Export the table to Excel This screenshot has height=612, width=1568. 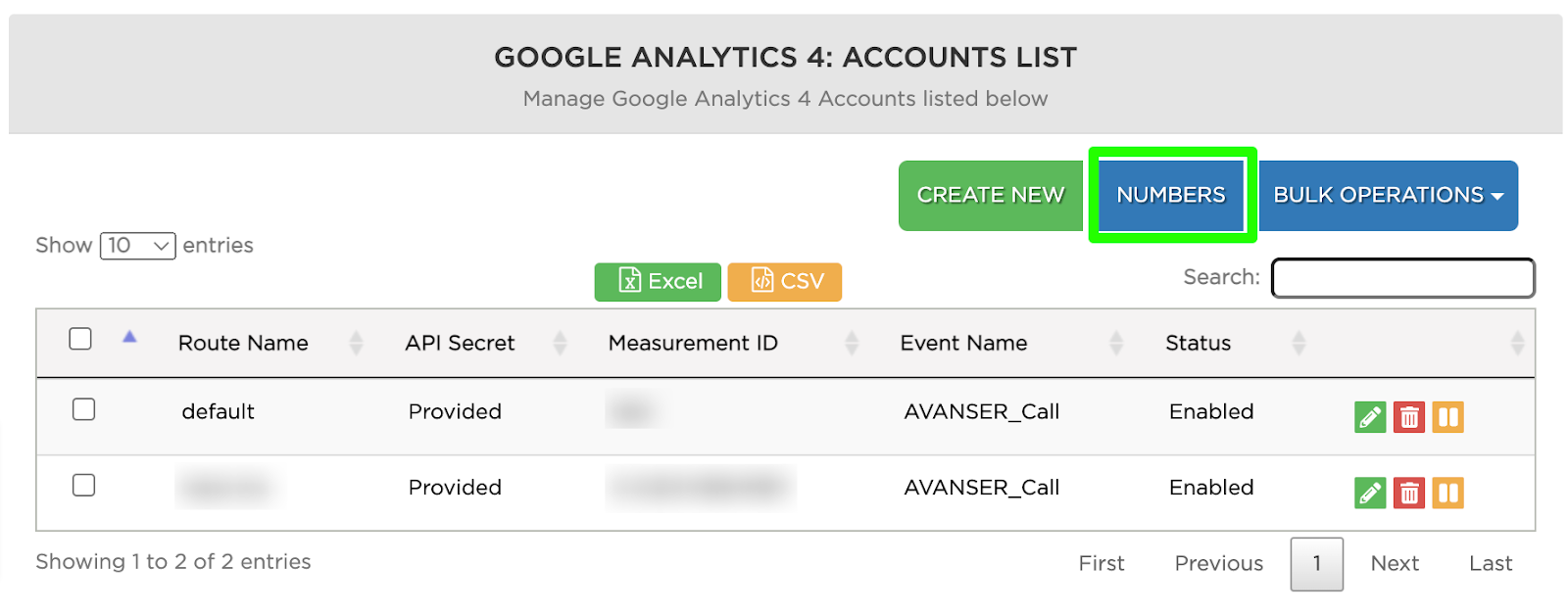[658, 282]
